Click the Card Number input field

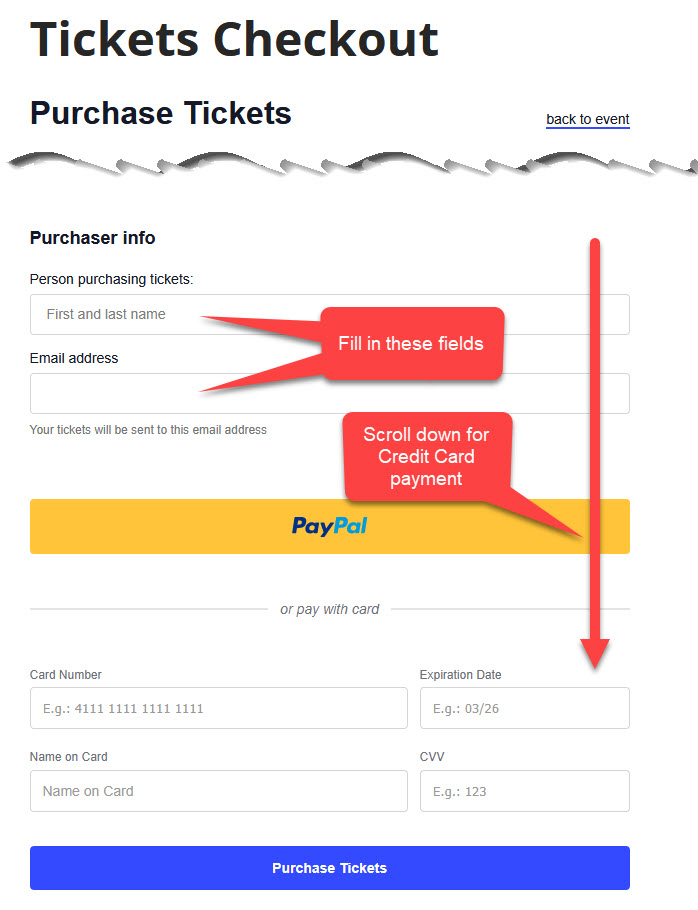(x=218, y=708)
